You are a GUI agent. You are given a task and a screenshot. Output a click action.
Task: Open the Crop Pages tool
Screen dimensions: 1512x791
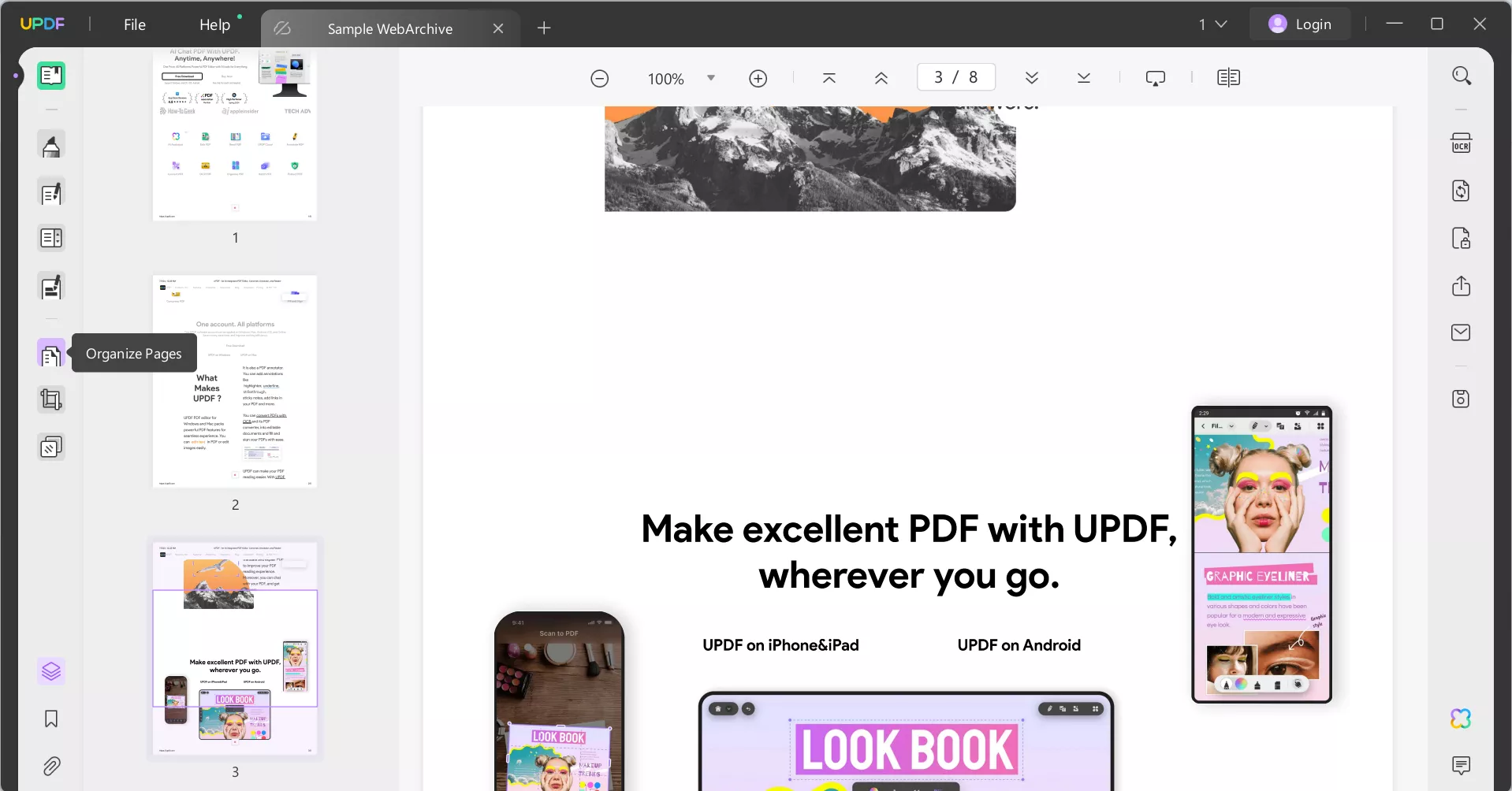pos(51,400)
